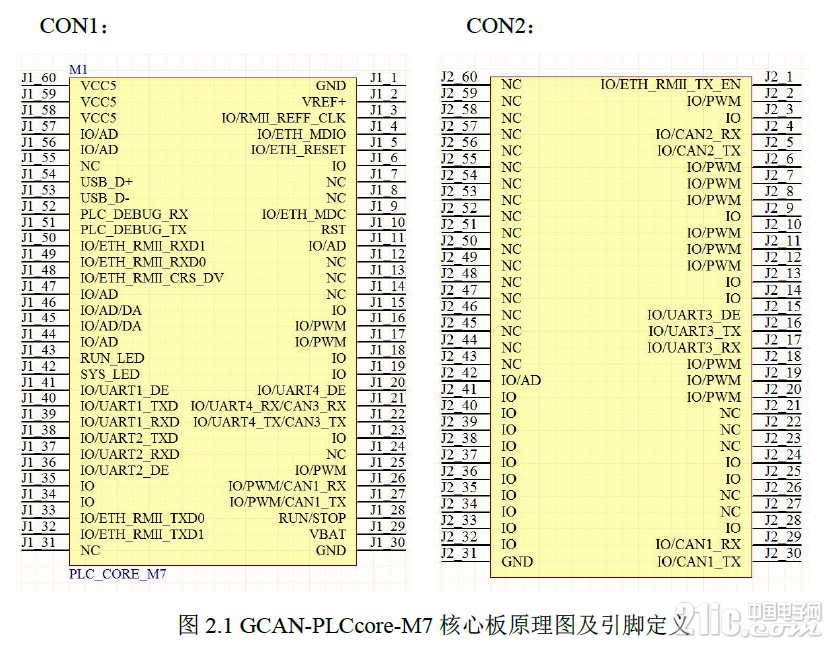Select the IO/UART3_DE label
829x645 pixels.
pos(694,315)
